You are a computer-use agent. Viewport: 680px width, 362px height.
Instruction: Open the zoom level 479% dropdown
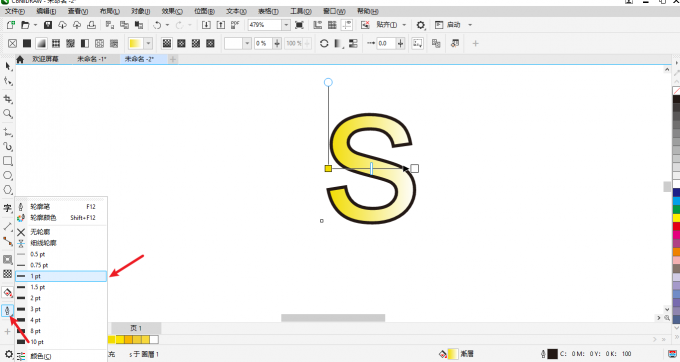pos(286,25)
